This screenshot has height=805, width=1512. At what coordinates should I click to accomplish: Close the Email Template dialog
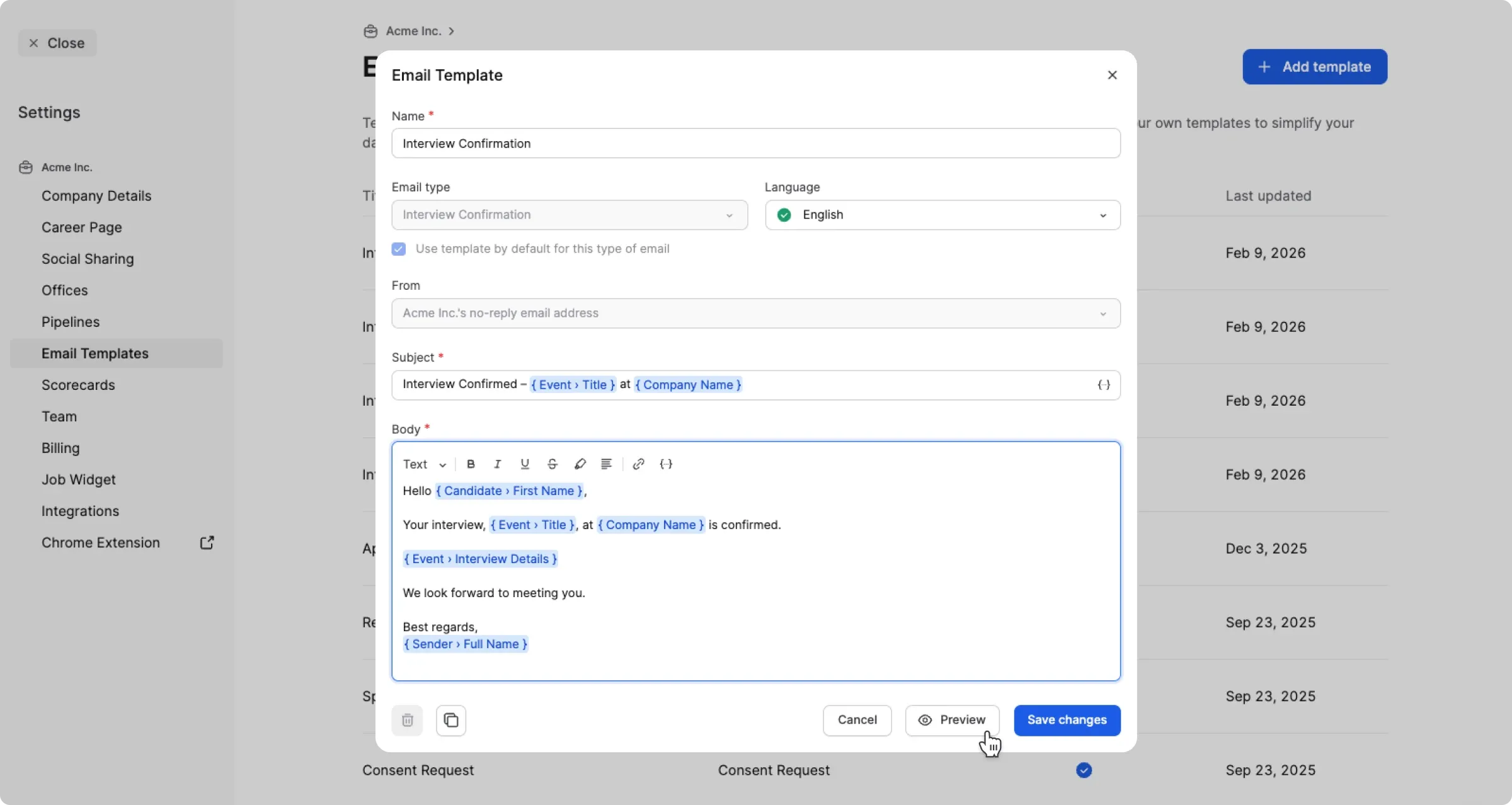click(1113, 75)
